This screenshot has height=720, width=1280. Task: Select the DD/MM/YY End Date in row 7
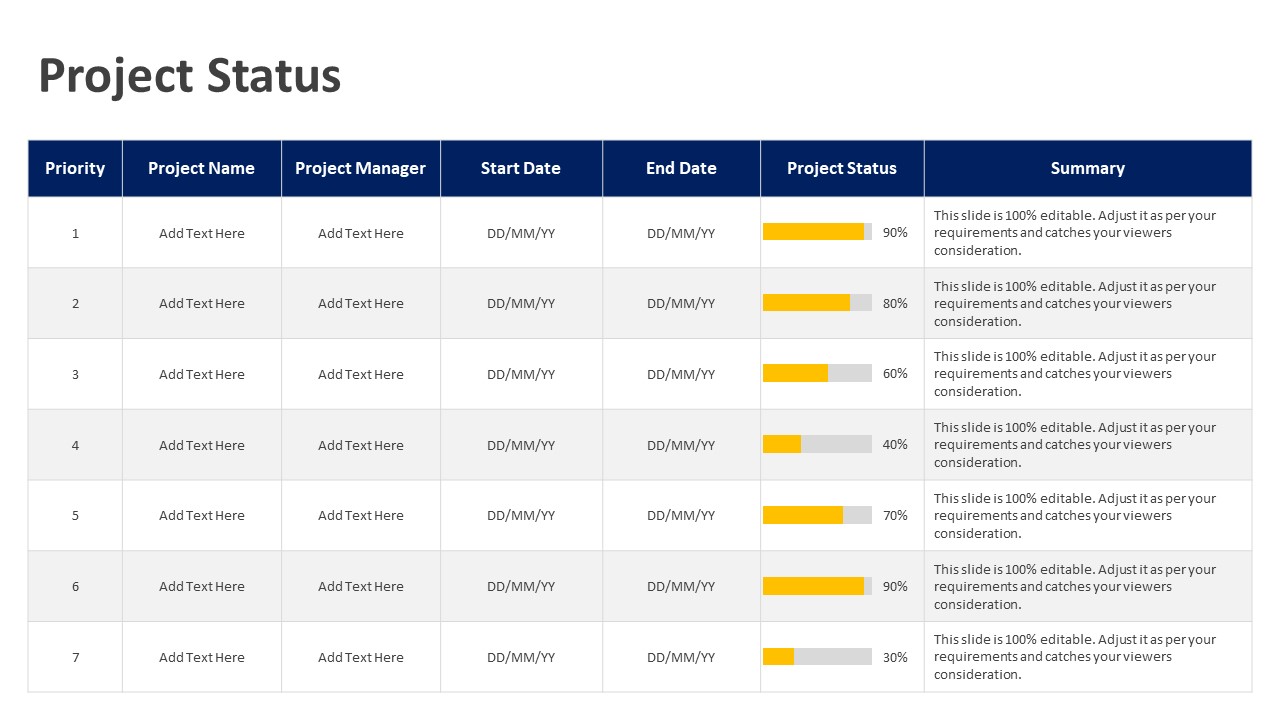[x=681, y=657]
